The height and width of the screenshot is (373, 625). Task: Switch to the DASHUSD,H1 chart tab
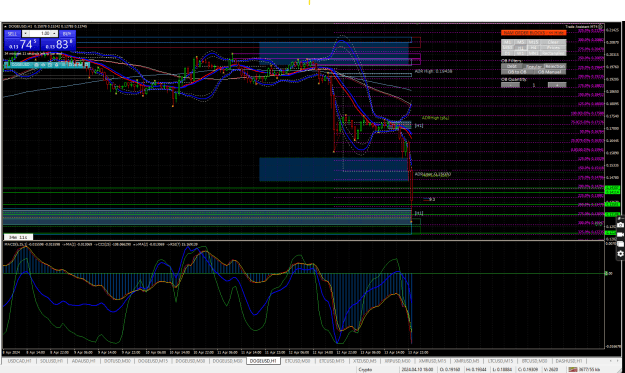click(x=569, y=361)
